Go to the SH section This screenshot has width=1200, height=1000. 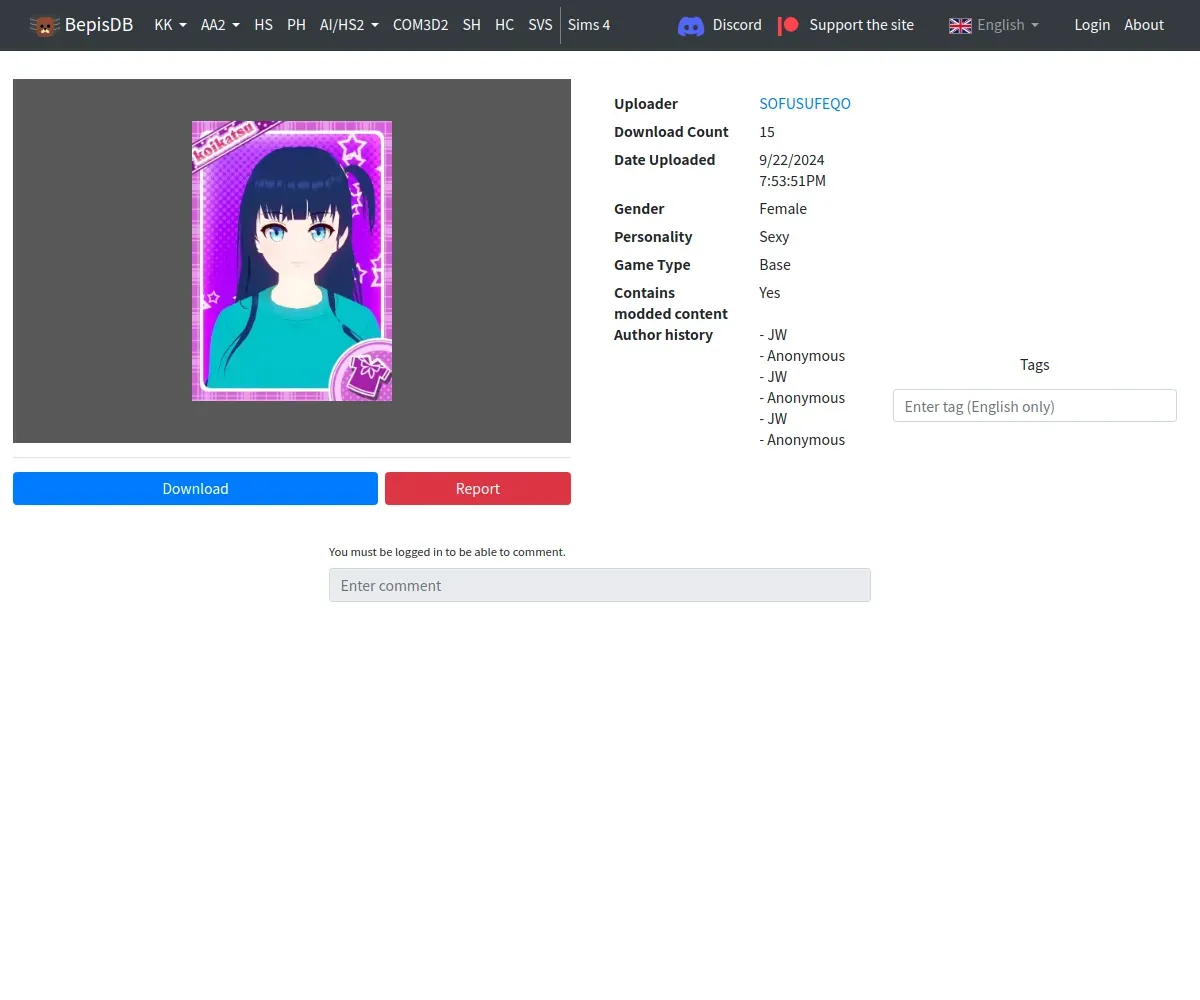coord(471,25)
